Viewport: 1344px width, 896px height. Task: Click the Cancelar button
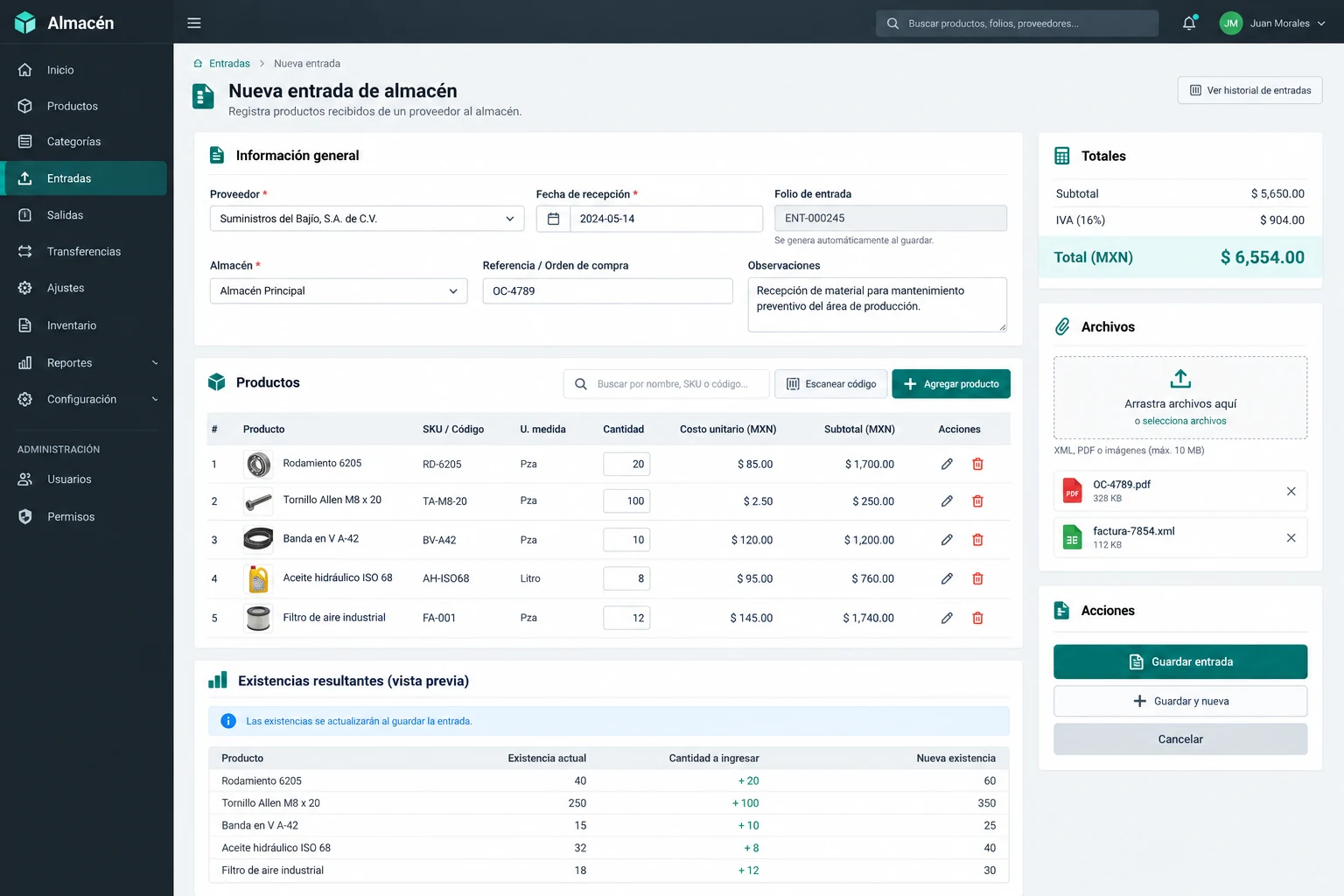pyautogui.click(x=1180, y=739)
